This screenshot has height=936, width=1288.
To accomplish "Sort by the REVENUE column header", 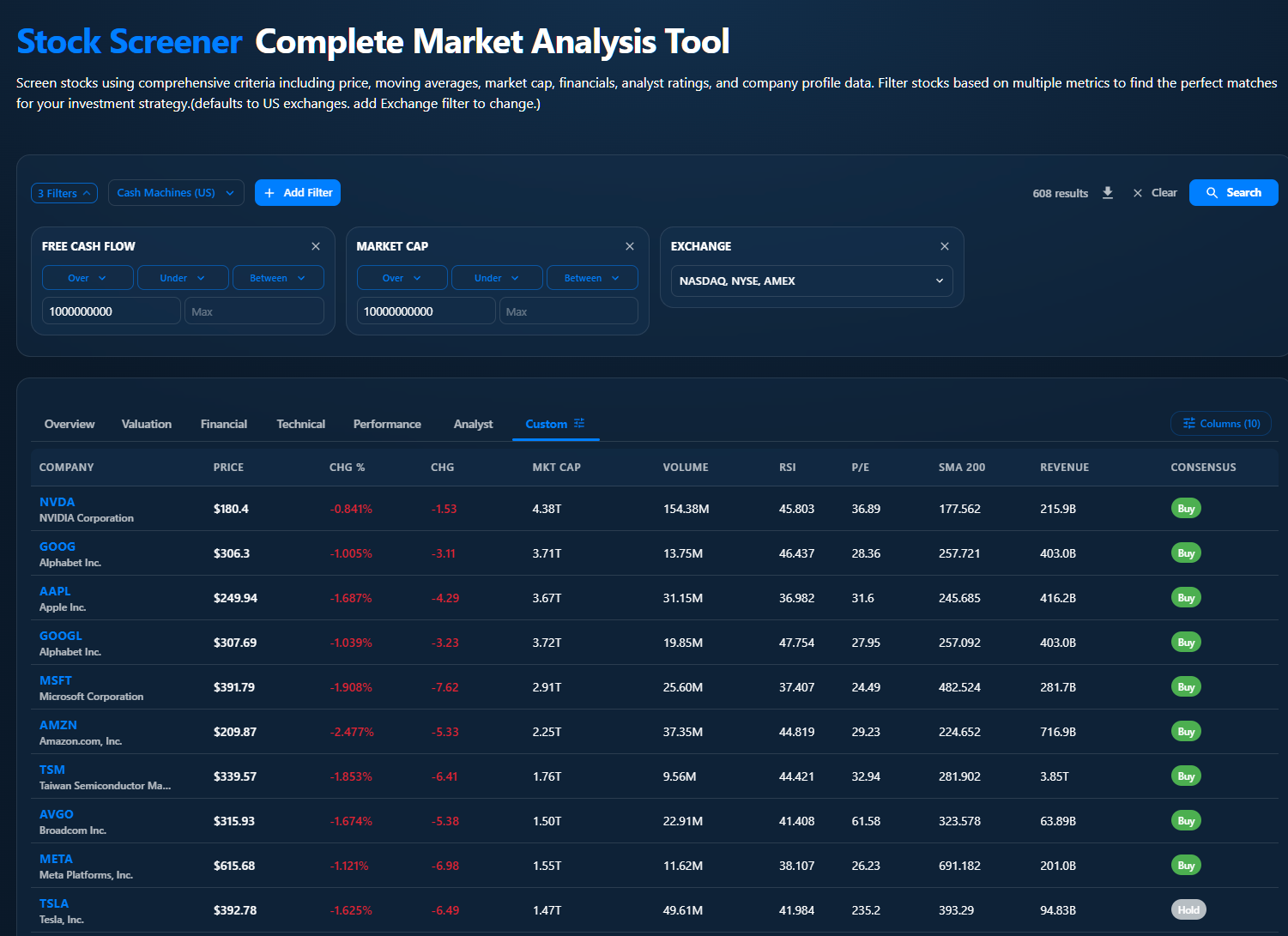I will (1065, 468).
